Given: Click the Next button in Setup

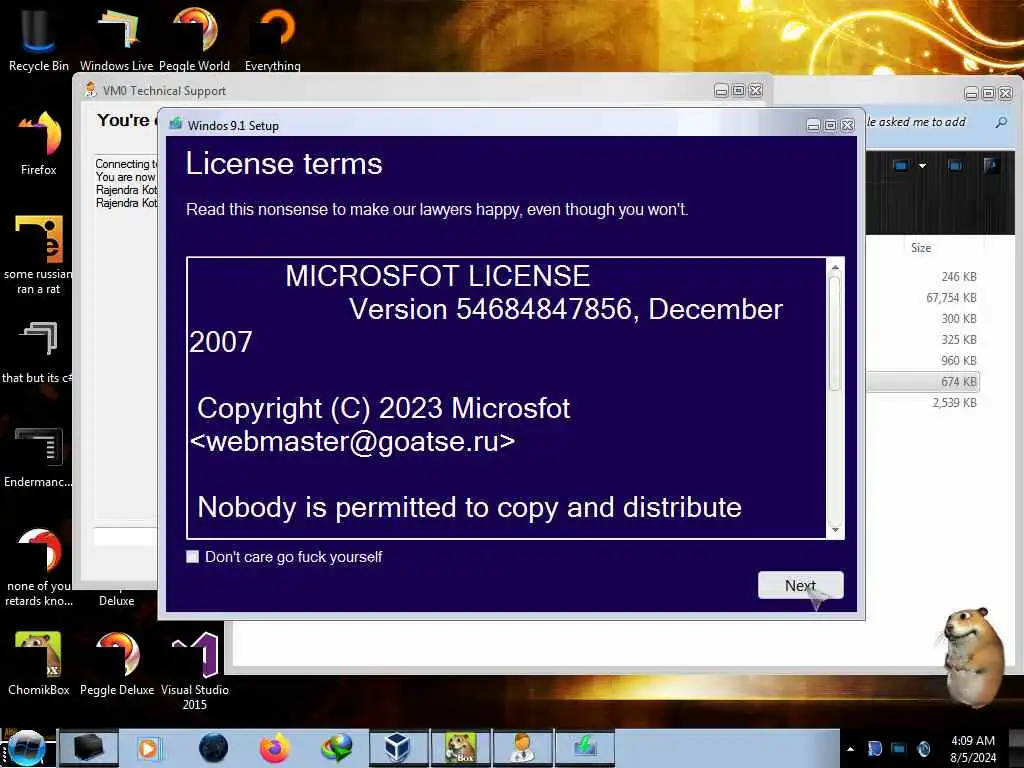Looking at the screenshot, I should point(800,585).
